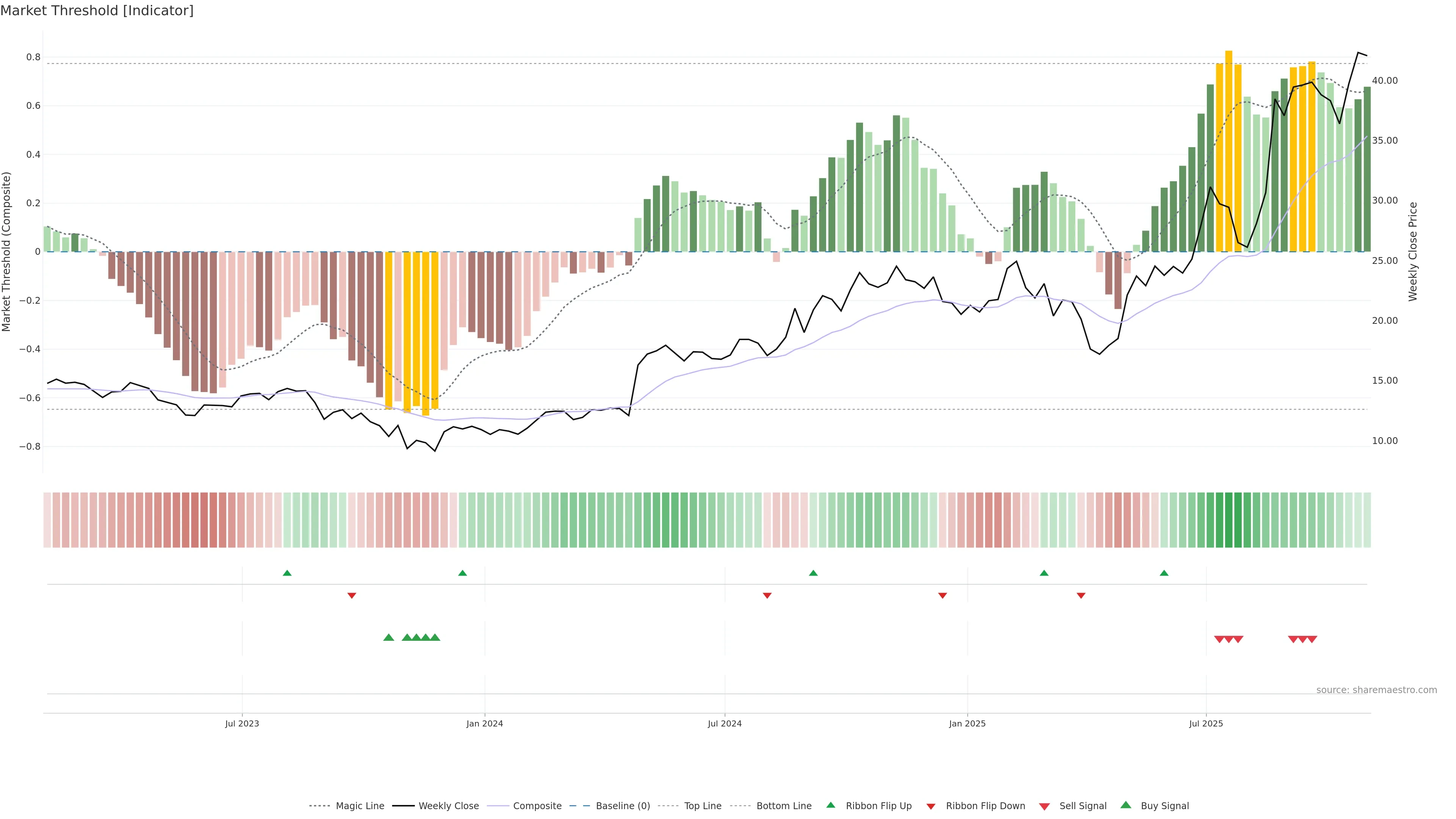Click the Market Threshold [Indicator] title
This screenshot has width=1456, height=819.
pos(97,11)
